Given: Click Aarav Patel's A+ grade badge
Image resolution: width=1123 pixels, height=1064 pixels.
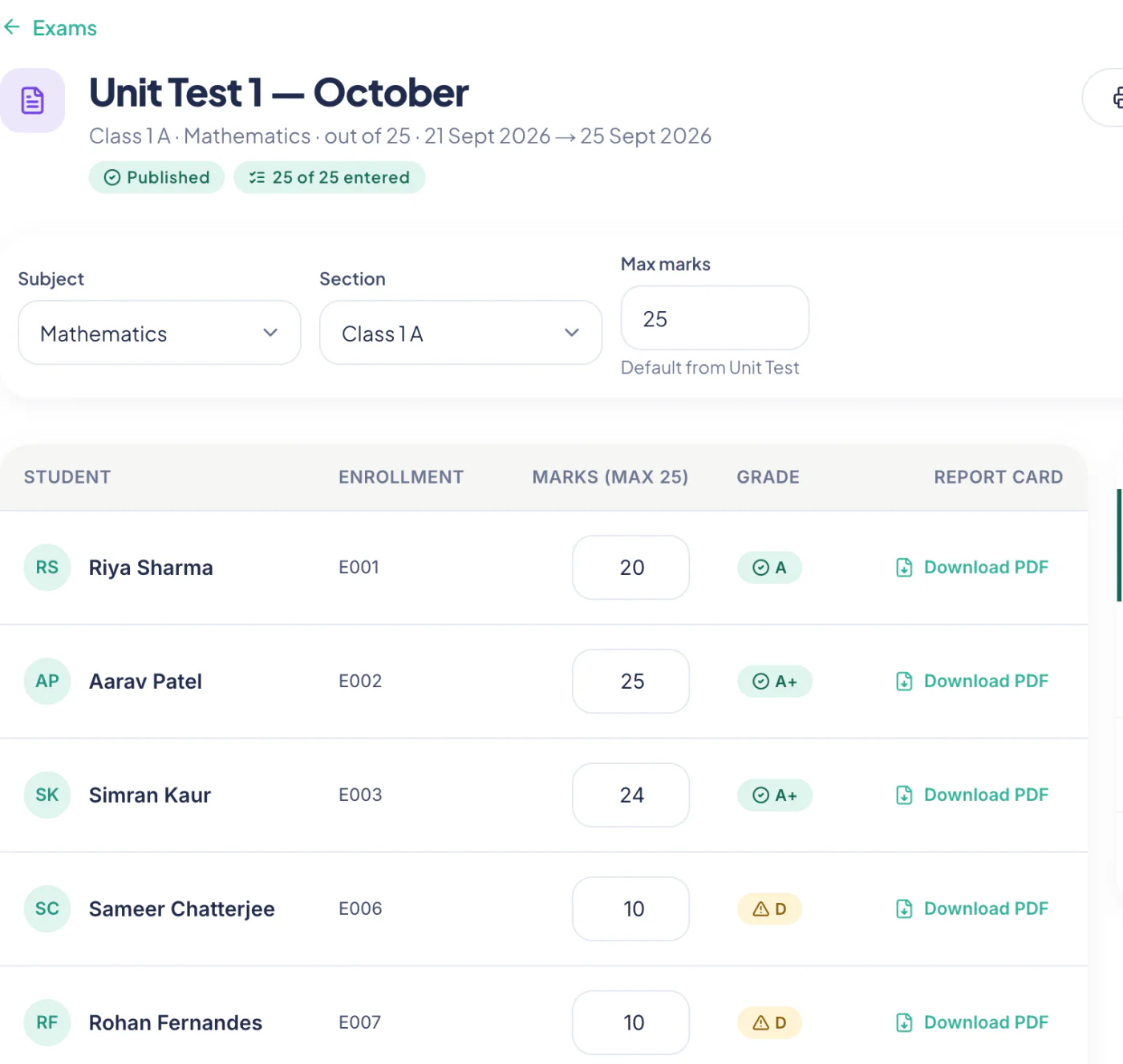Looking at the screenshot, I should click(775, 682).
